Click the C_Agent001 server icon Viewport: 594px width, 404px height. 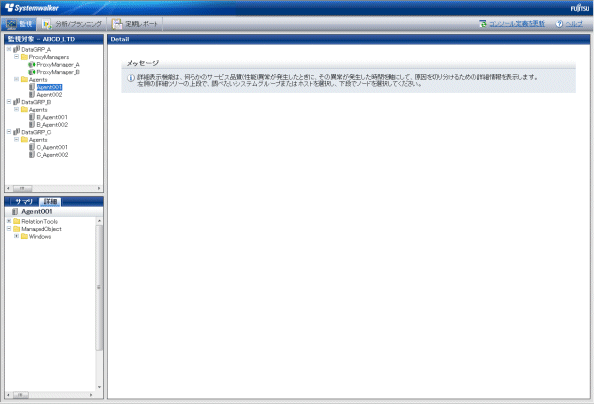32,147
